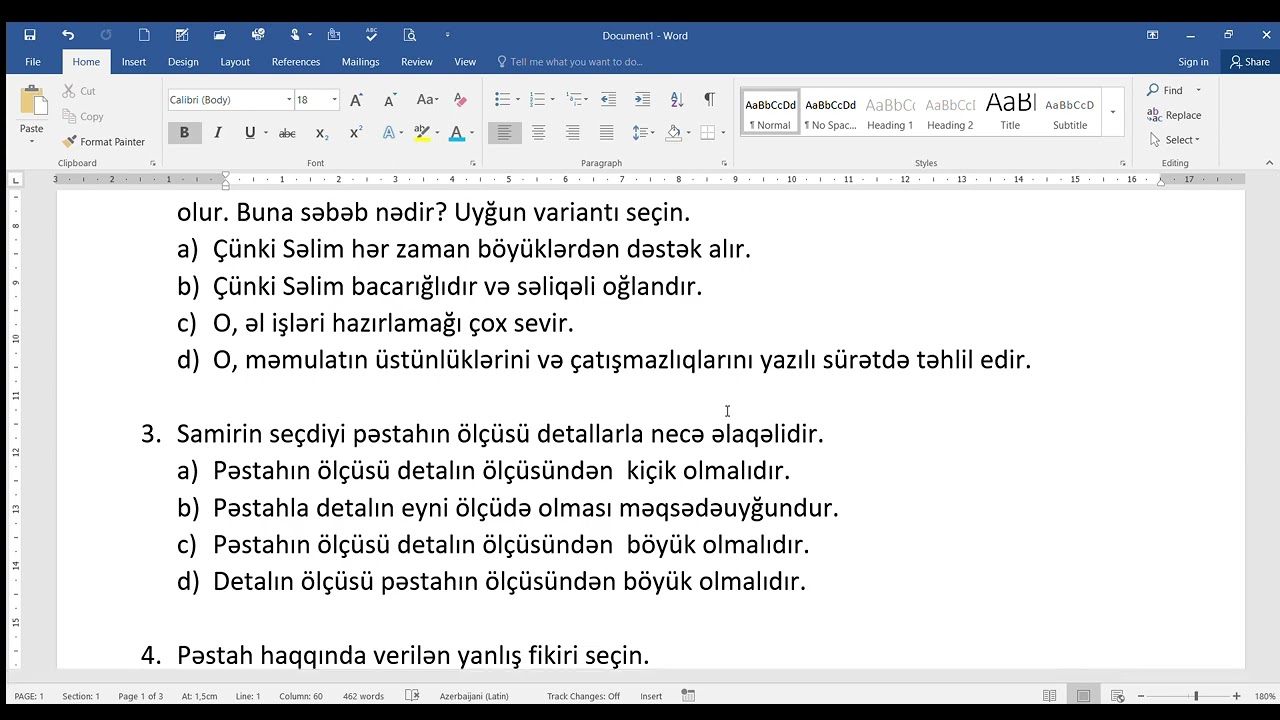Align text left

(504, 133)
